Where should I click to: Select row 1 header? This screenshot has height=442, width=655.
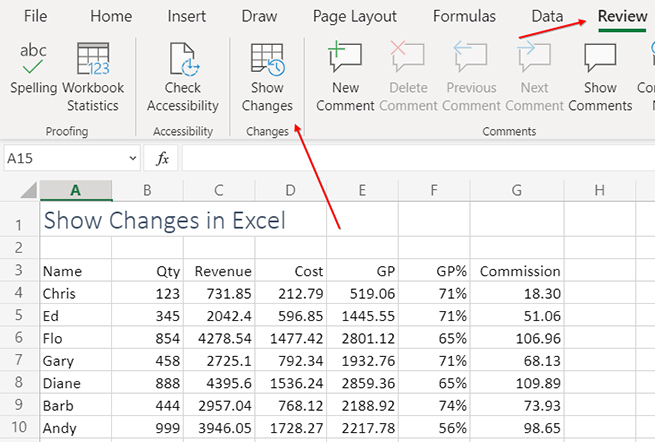[19, 219]
